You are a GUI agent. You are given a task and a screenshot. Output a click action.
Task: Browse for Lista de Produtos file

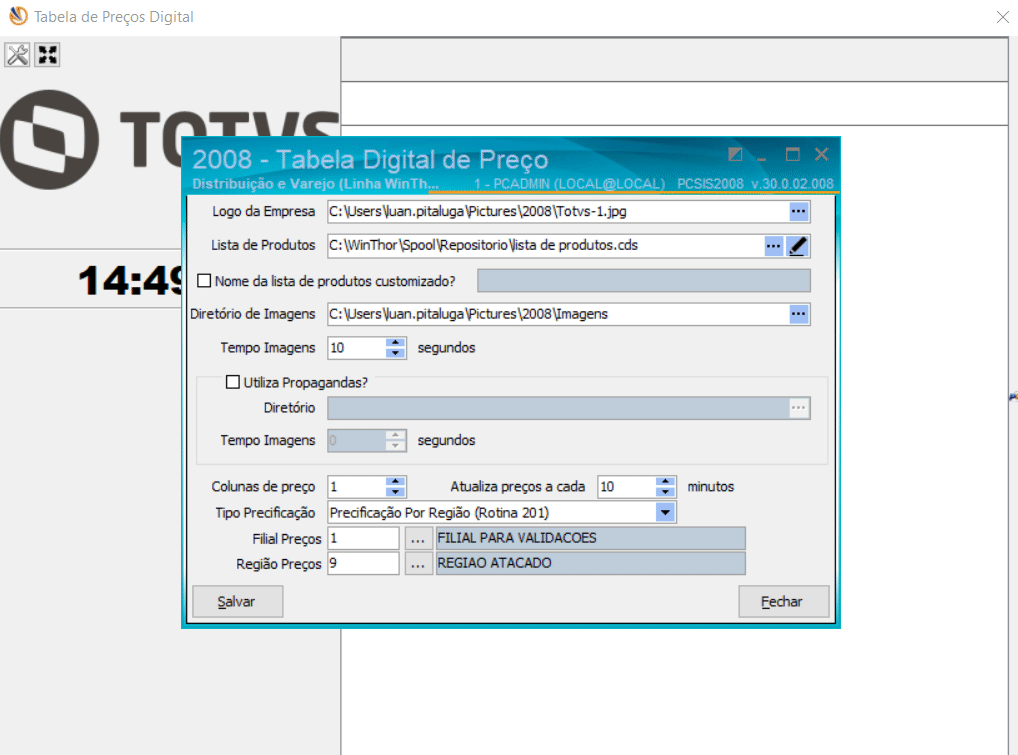tap(773, 246)
